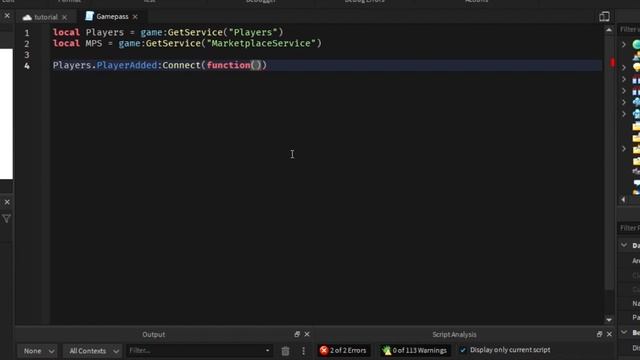
Task: Open the Output filter history arrow
Action: [x=267, y=350]
